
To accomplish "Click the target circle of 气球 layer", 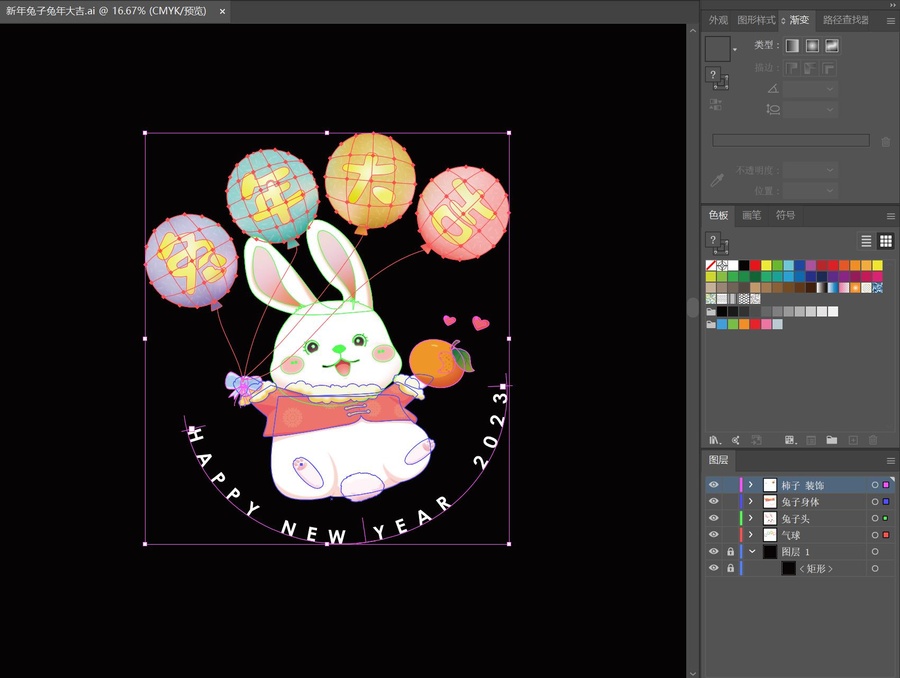I will 875,535.
